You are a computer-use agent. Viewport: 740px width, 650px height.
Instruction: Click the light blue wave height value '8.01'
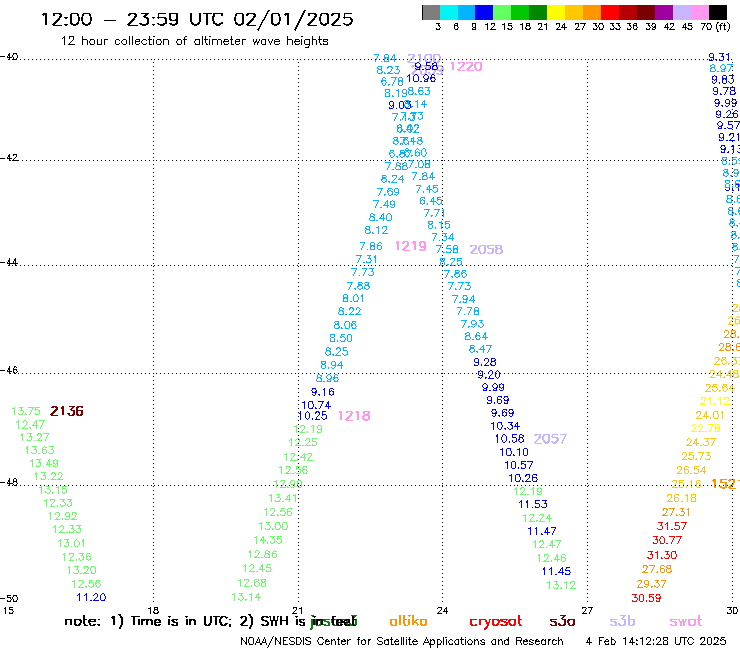353,298
